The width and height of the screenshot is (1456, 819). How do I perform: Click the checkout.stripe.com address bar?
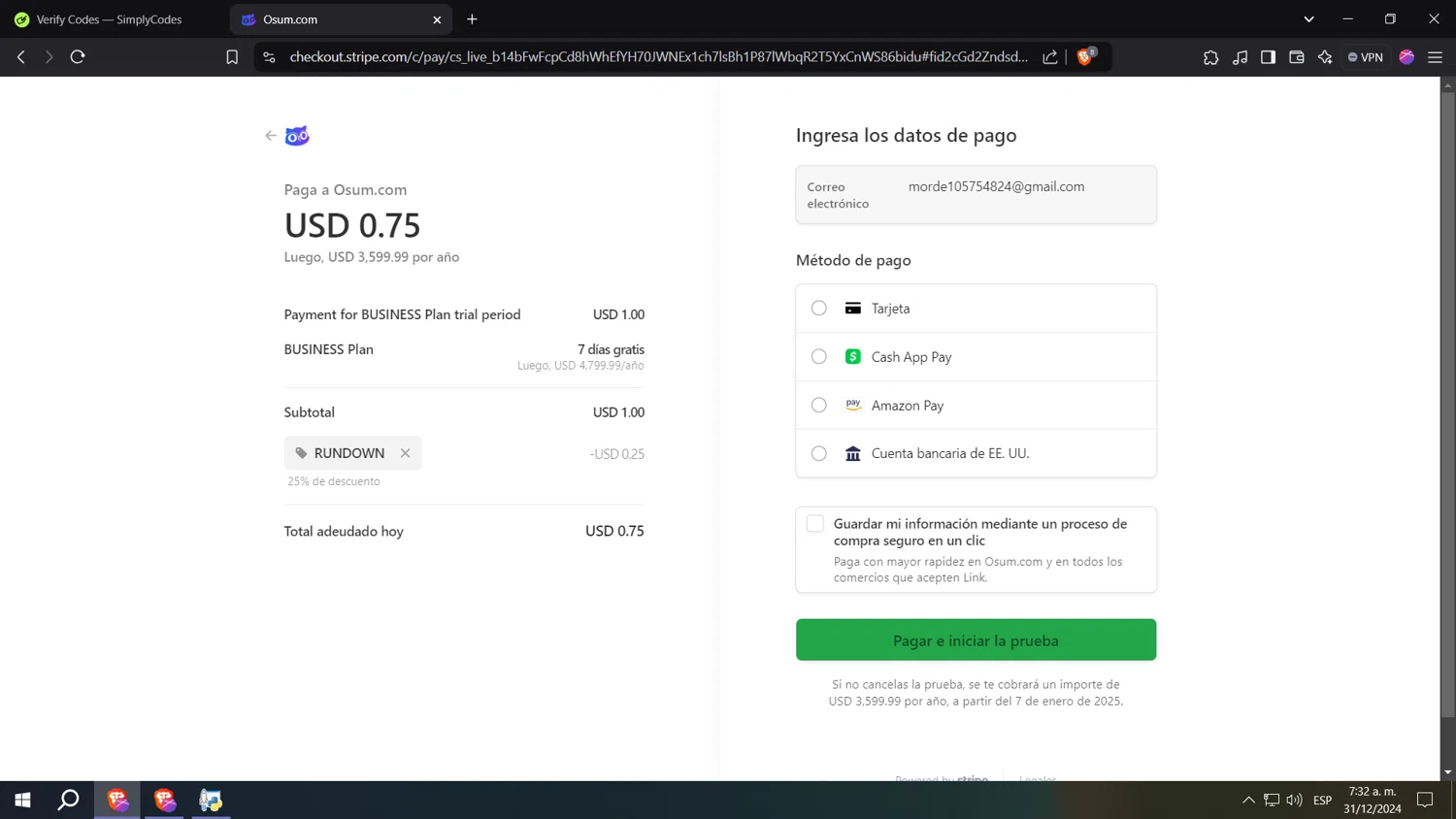click(658, 57)
